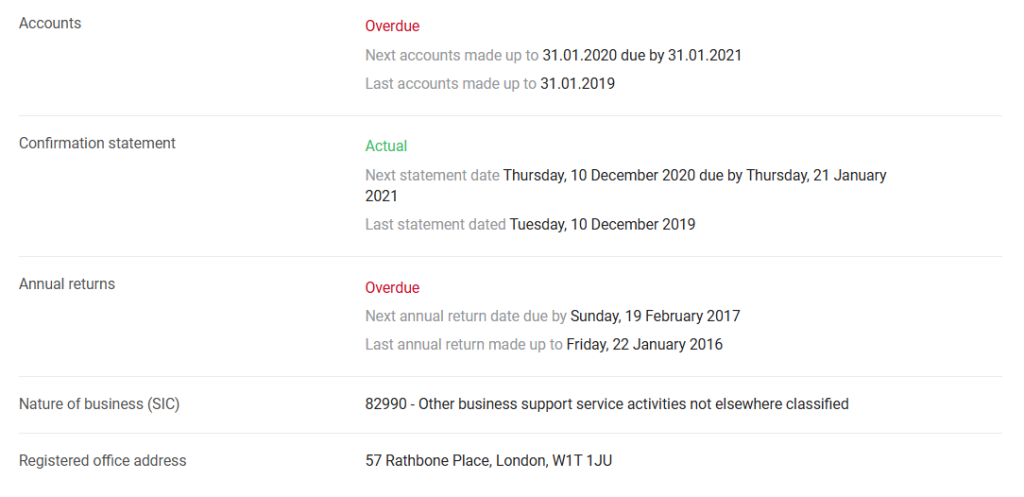Click last accounts made up to 31.01.2019
This screenshot has width=1024, height=497.
tap(577, 84)
